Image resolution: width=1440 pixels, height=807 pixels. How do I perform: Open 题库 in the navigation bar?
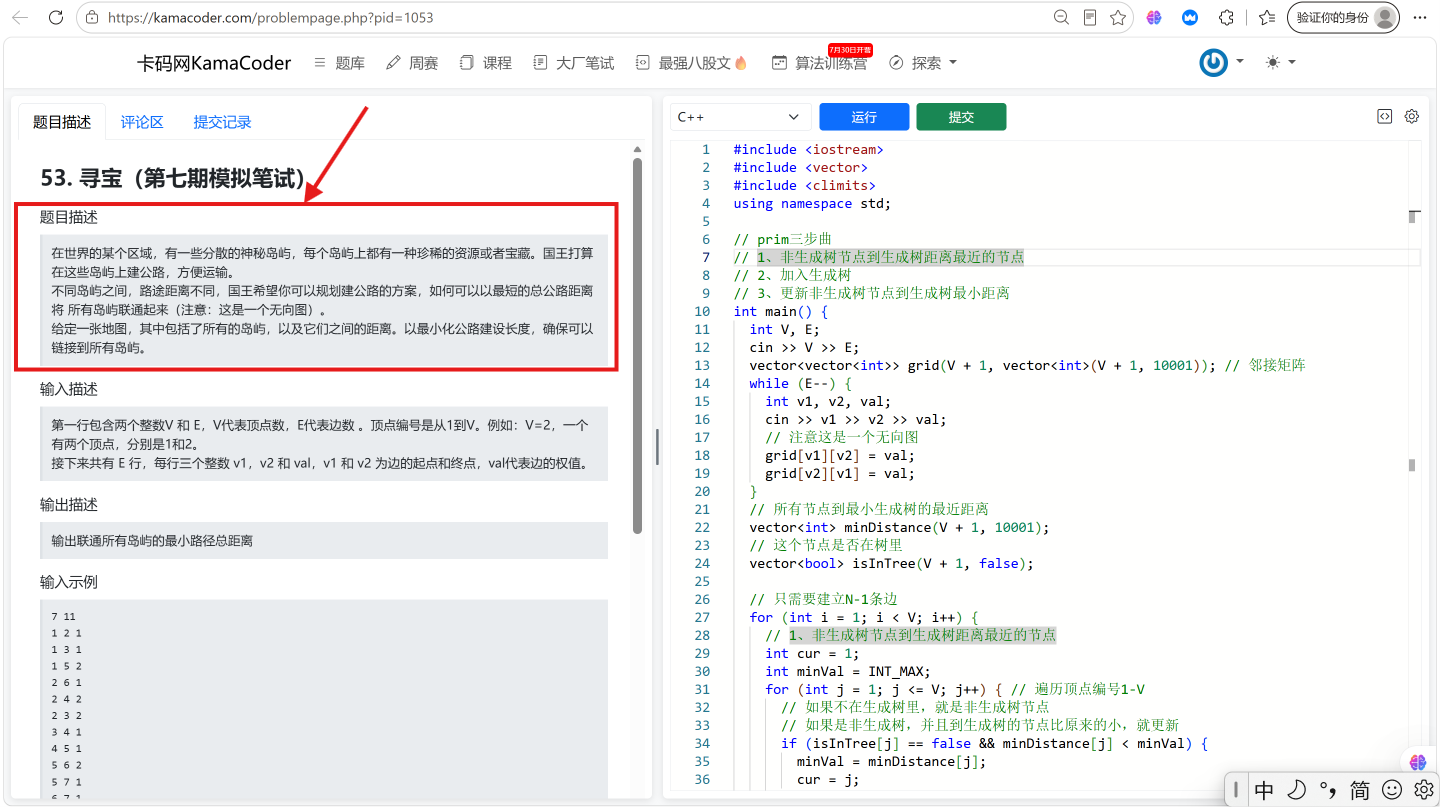(339, 62)
